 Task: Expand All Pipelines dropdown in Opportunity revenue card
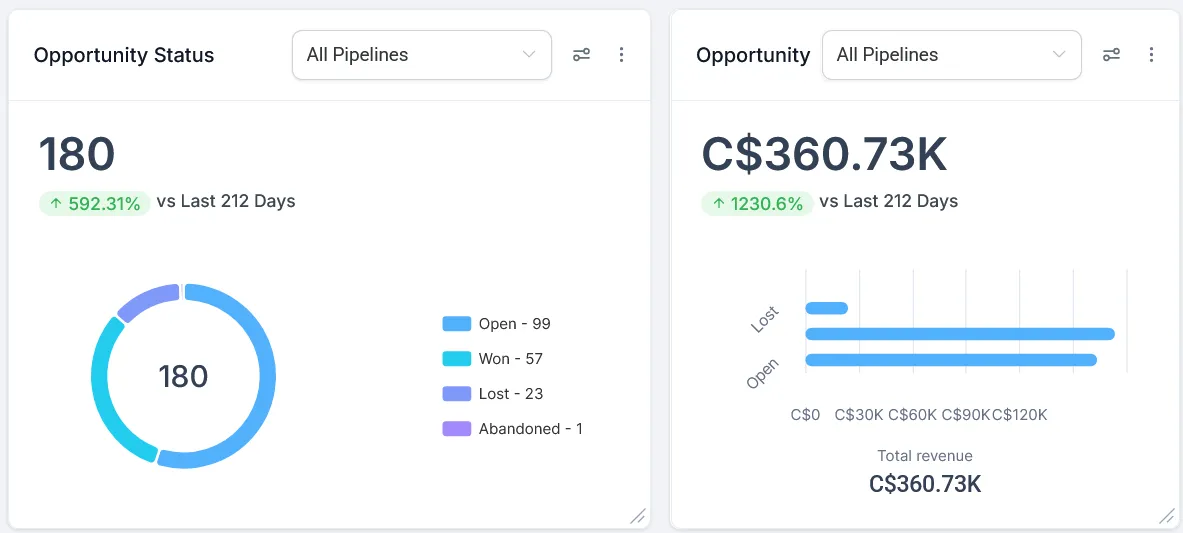click(951, 55)
